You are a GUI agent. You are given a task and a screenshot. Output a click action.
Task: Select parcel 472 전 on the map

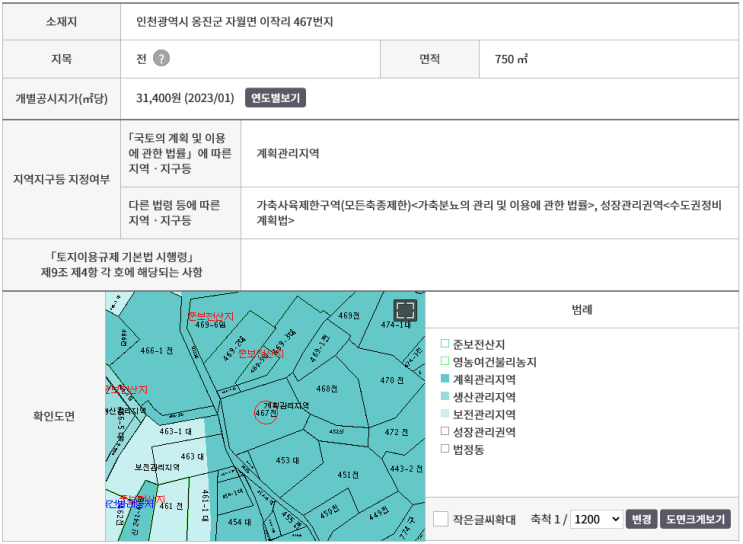pos(396,432)
